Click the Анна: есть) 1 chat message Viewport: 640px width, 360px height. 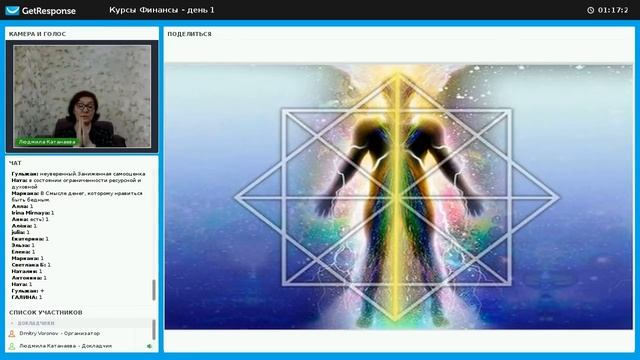(30, 219)
